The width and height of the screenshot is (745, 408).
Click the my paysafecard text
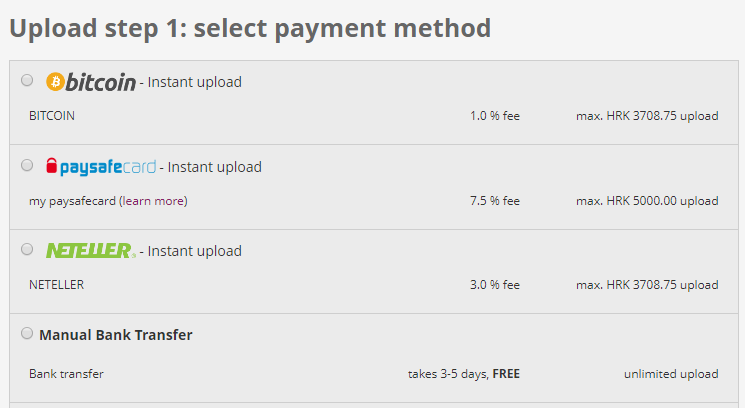[72, 201]
